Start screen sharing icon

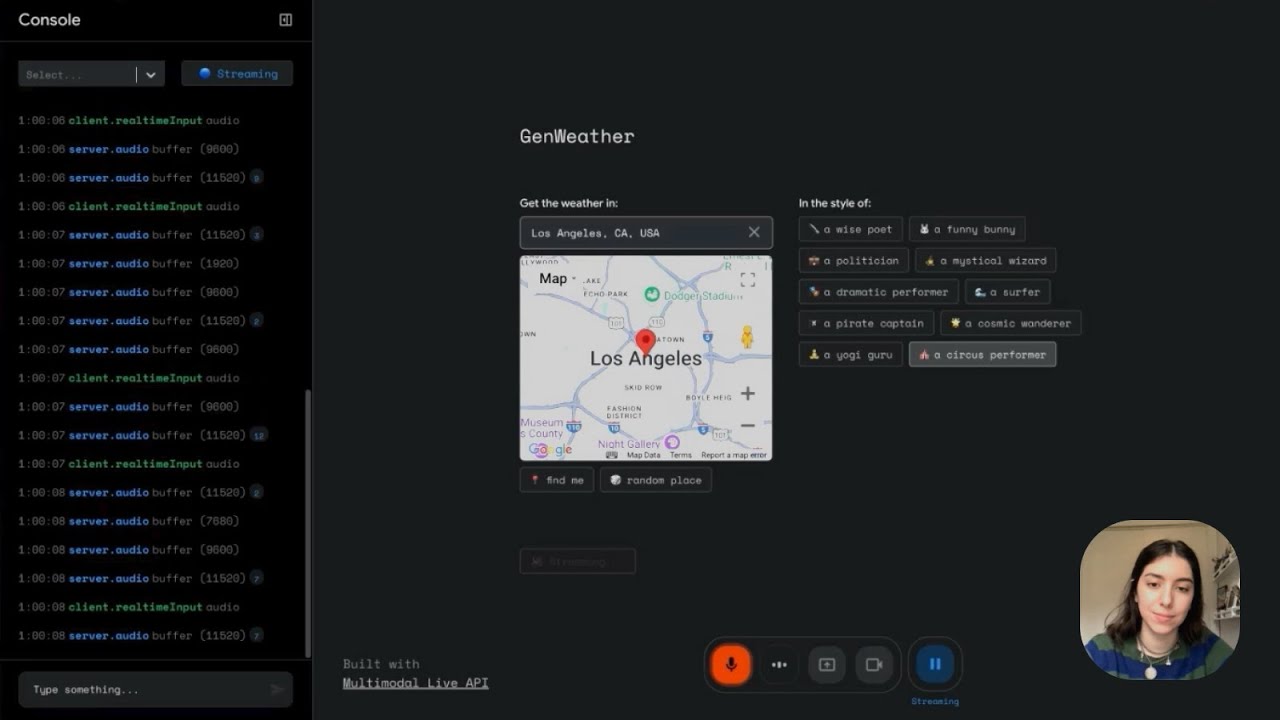pyautogui.click(x=827, y=664)
